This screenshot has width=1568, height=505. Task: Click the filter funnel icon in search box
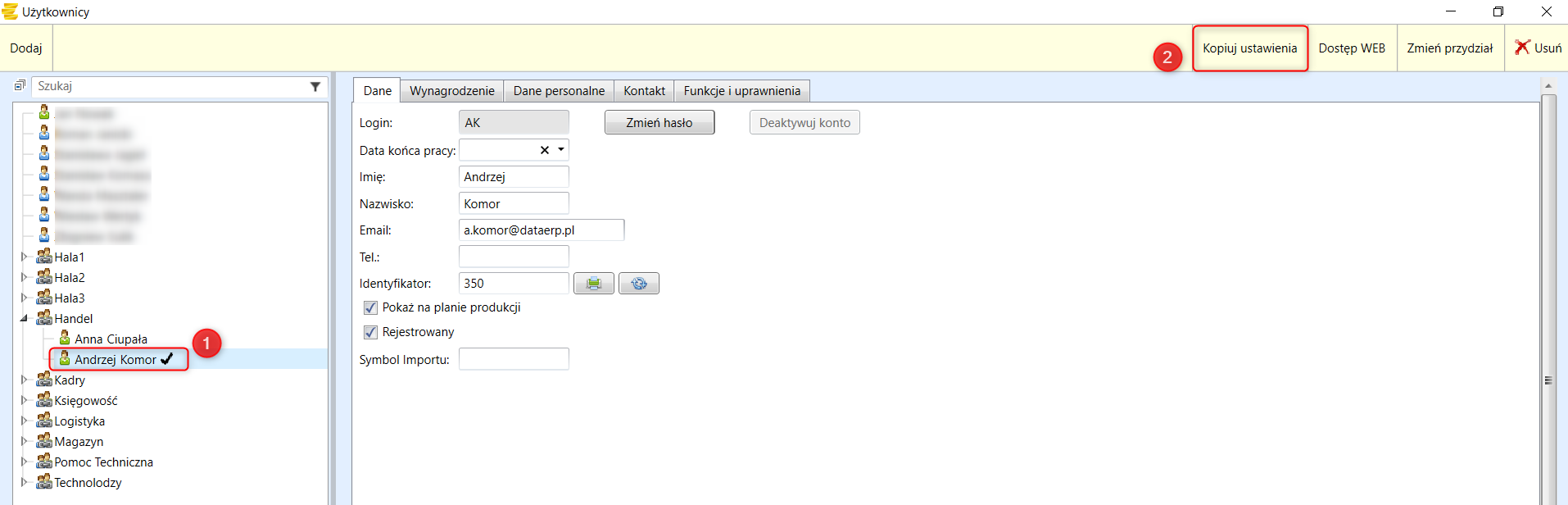click(x=315, y=86)
